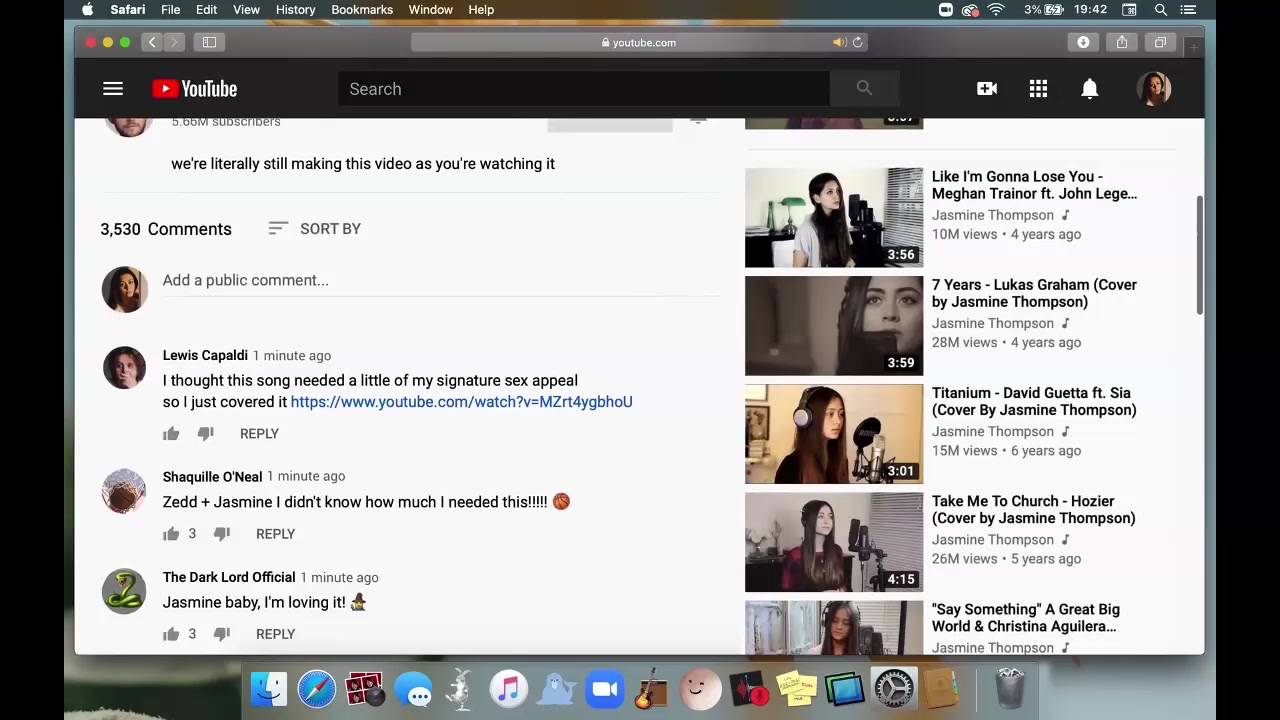Open the Safari share button

point(1122,42)
